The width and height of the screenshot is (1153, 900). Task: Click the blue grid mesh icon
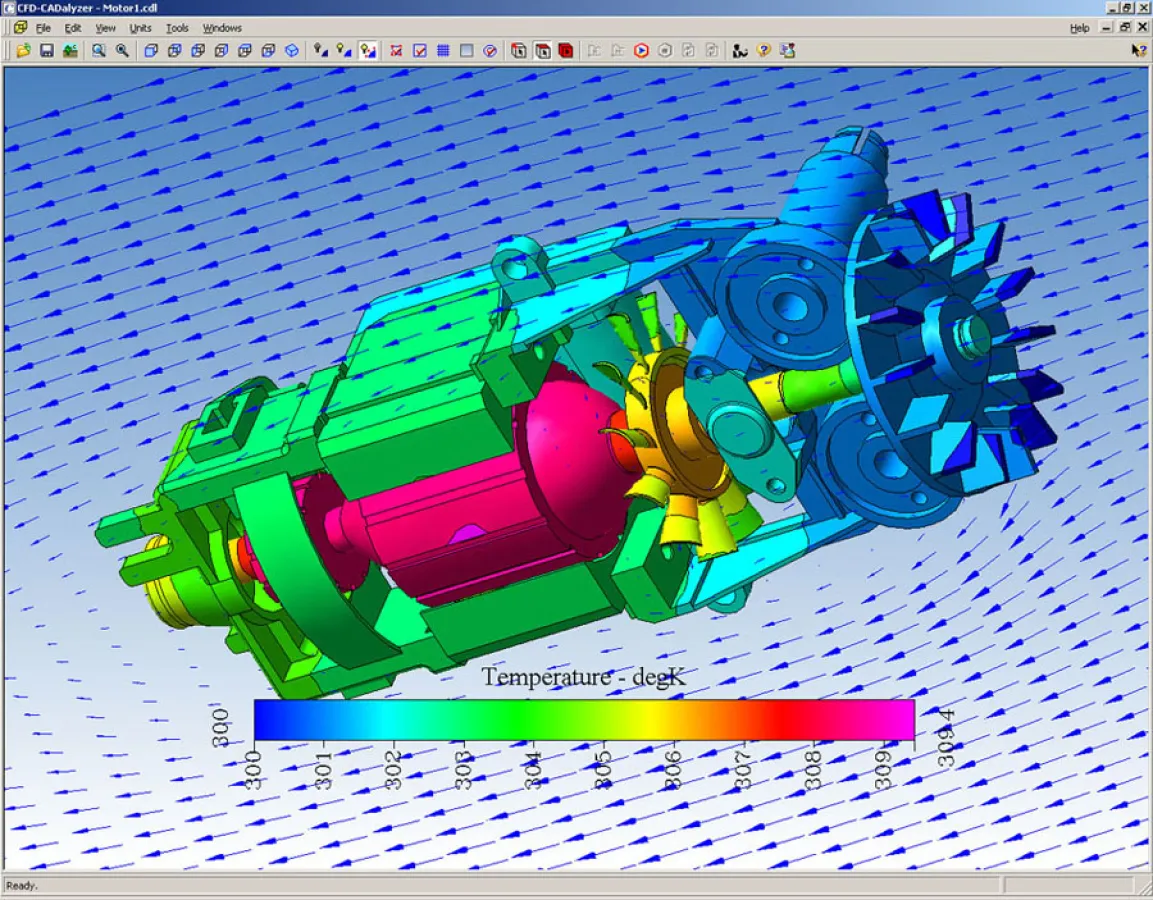coord(443,50)
